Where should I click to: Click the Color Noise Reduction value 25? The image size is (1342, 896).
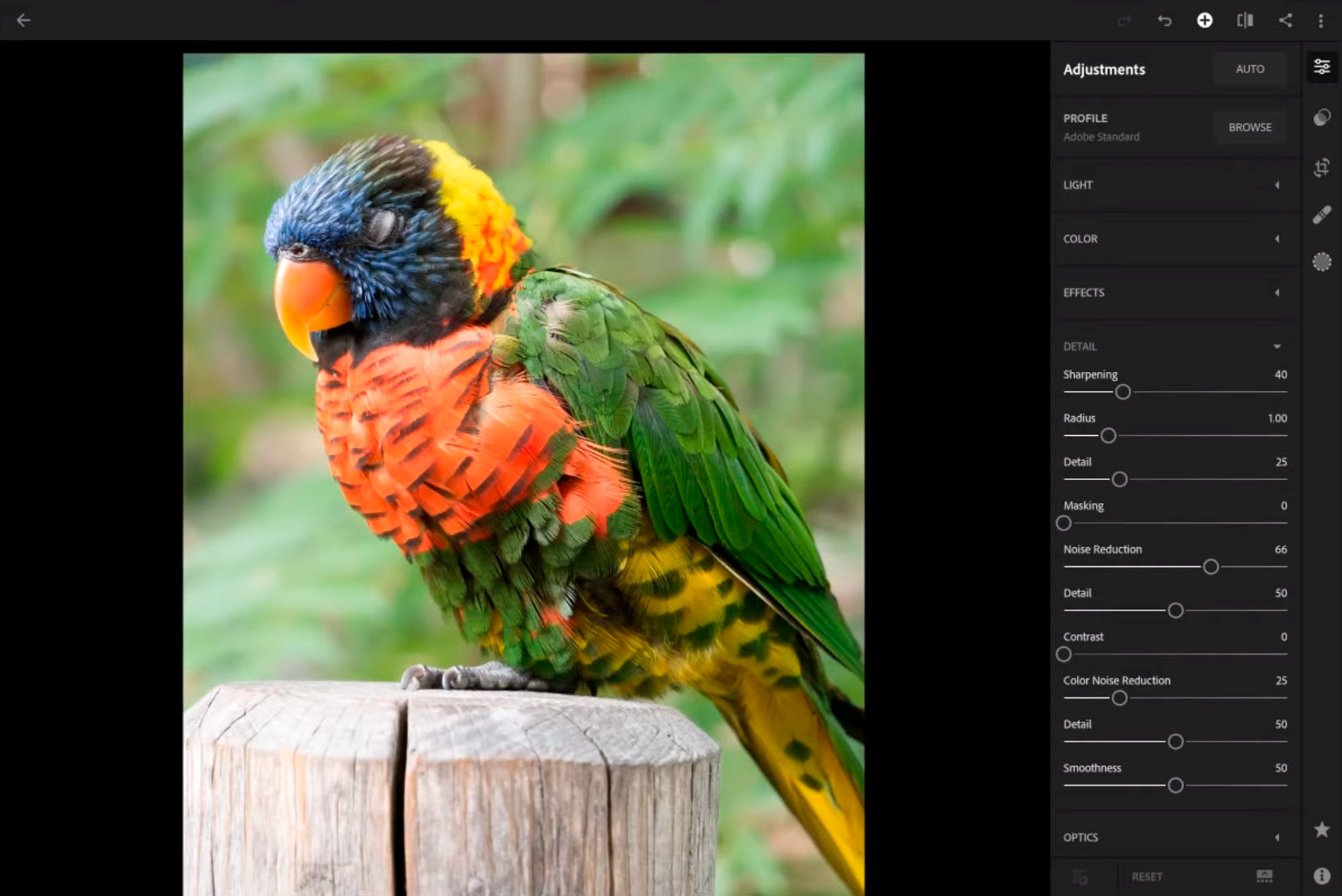(1281, 681)
